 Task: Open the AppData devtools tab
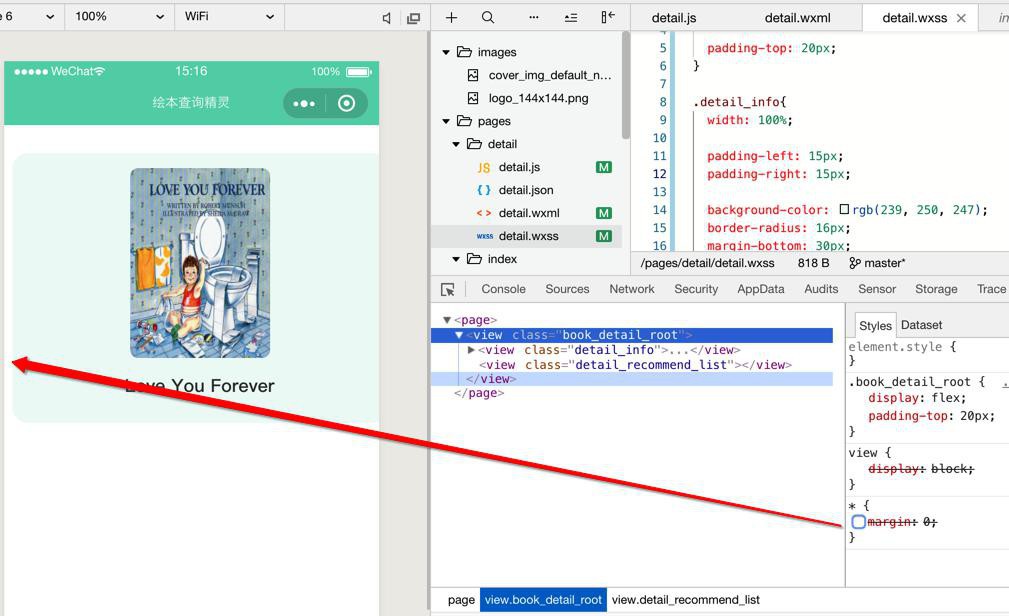click(x=761, y=289)
